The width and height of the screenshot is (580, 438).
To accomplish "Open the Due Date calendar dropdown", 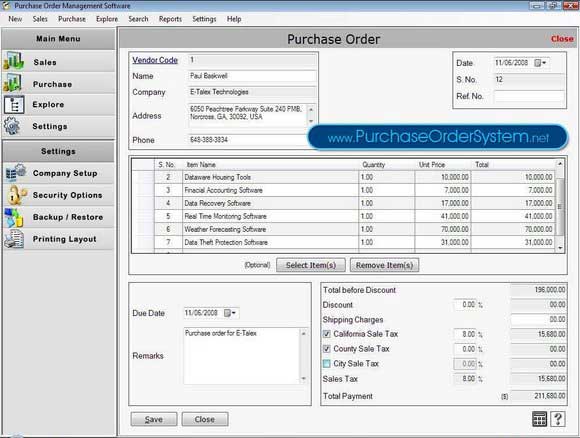I will click(230, 313).
